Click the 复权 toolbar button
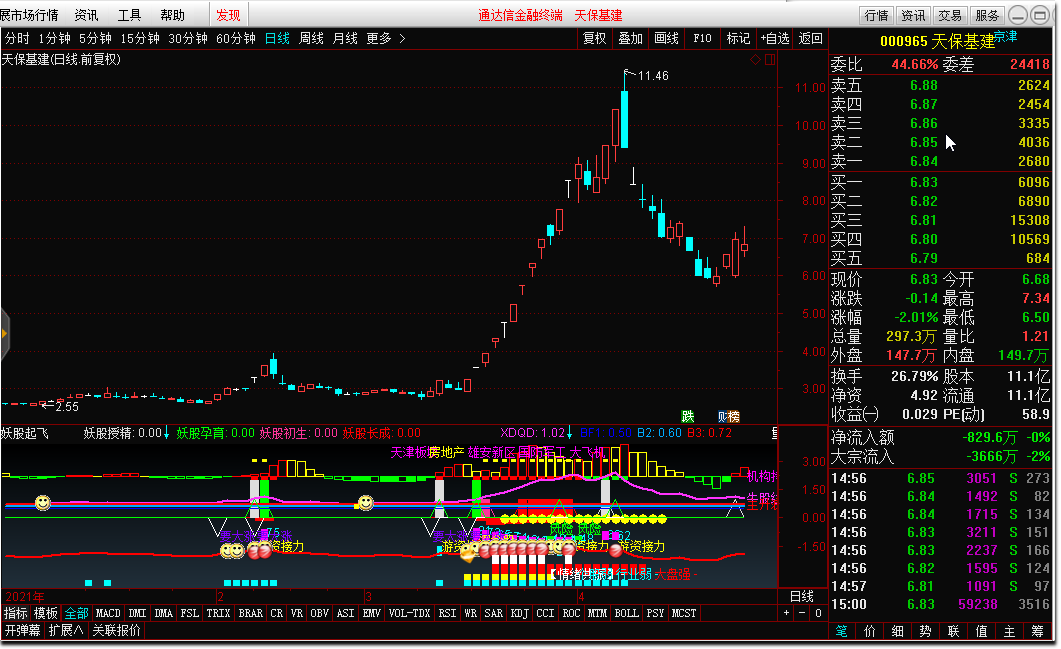 [595, 39]
